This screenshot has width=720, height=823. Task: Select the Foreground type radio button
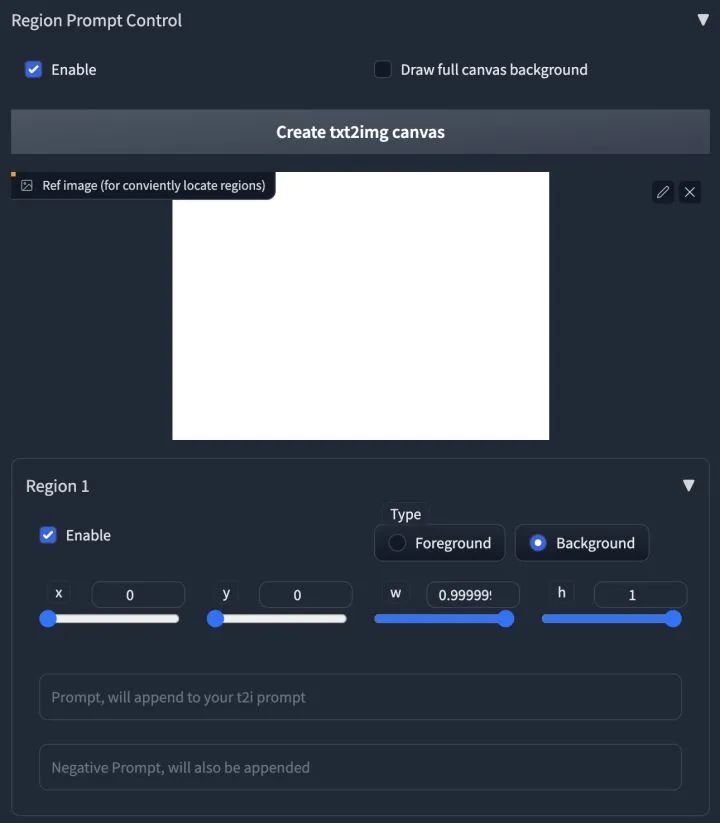pos(398,543)
